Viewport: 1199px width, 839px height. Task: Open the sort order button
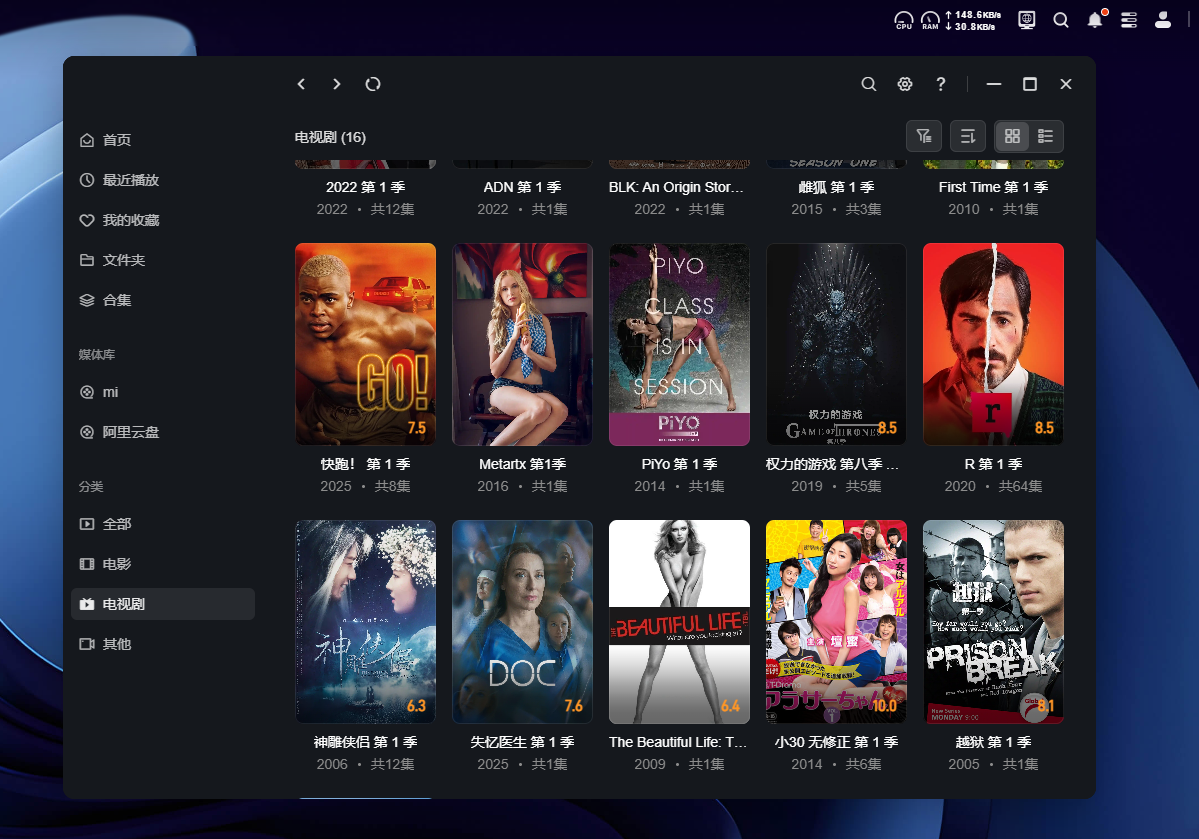coord(967,136)
